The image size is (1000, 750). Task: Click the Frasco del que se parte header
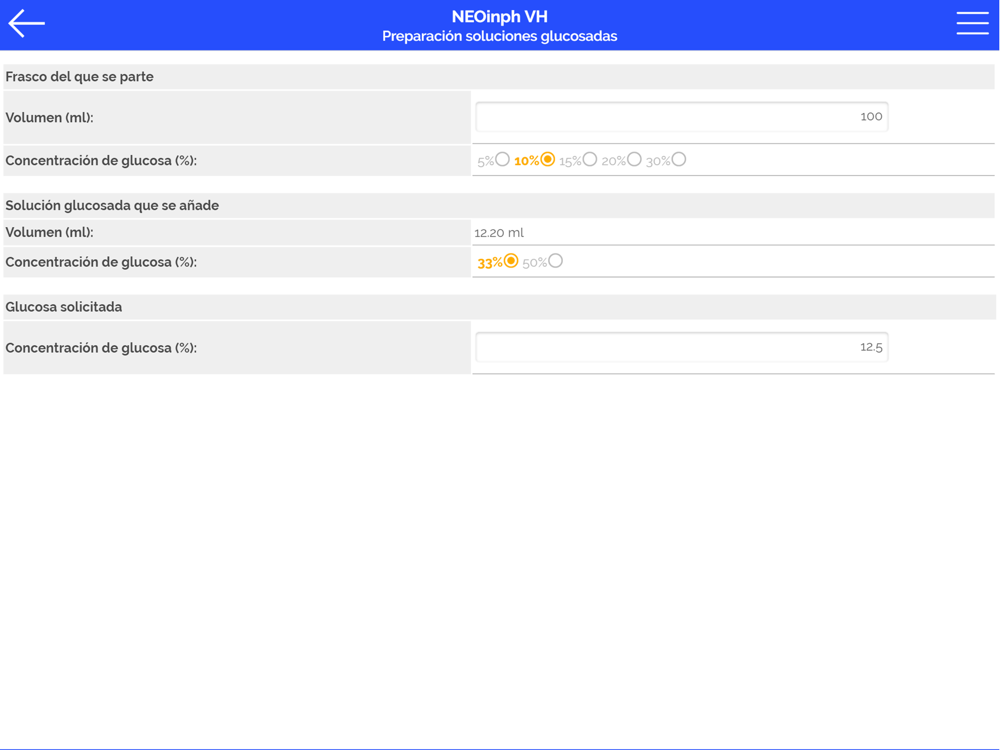[x=79, y=77]
